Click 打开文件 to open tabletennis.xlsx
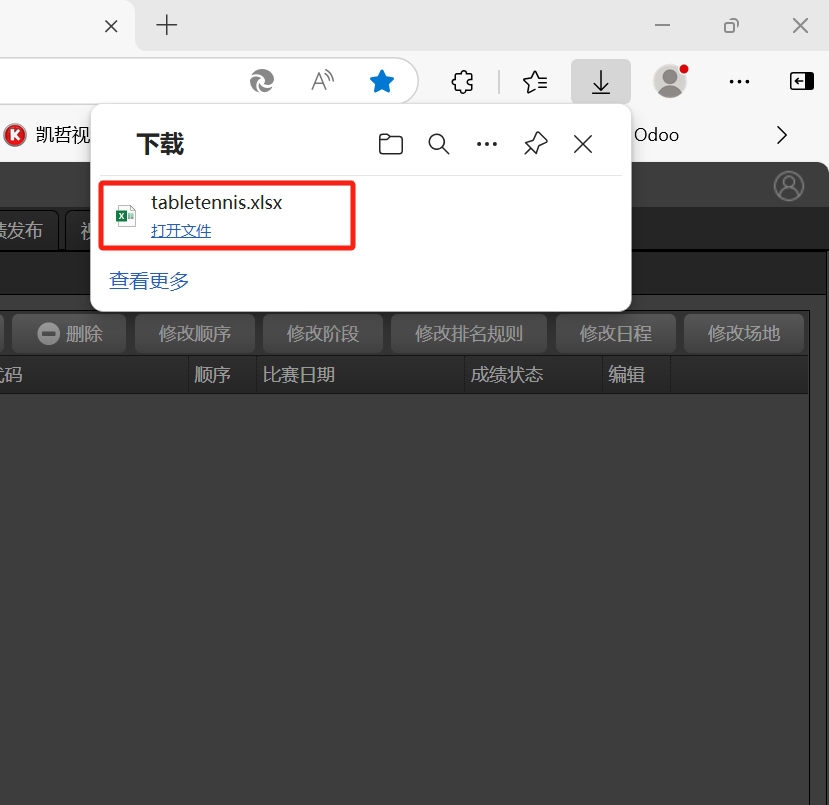 click(x=181, y=231)
